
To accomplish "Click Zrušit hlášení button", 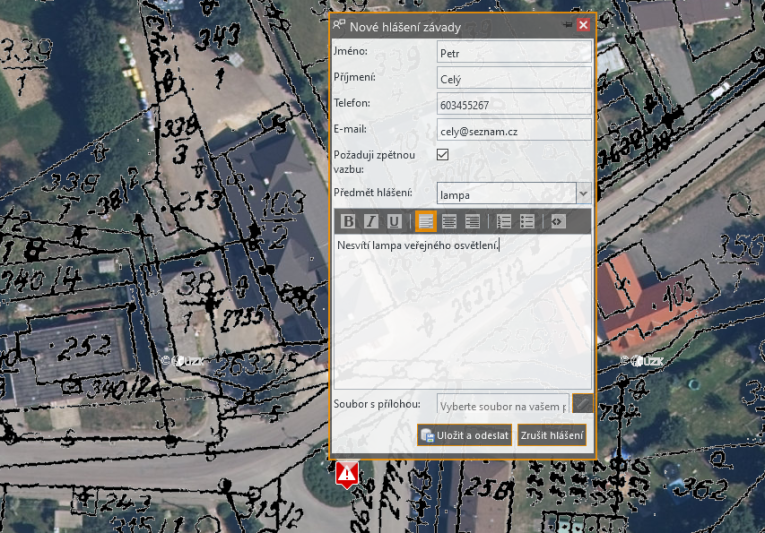I will pyautogui.click(x=552, y=435).
